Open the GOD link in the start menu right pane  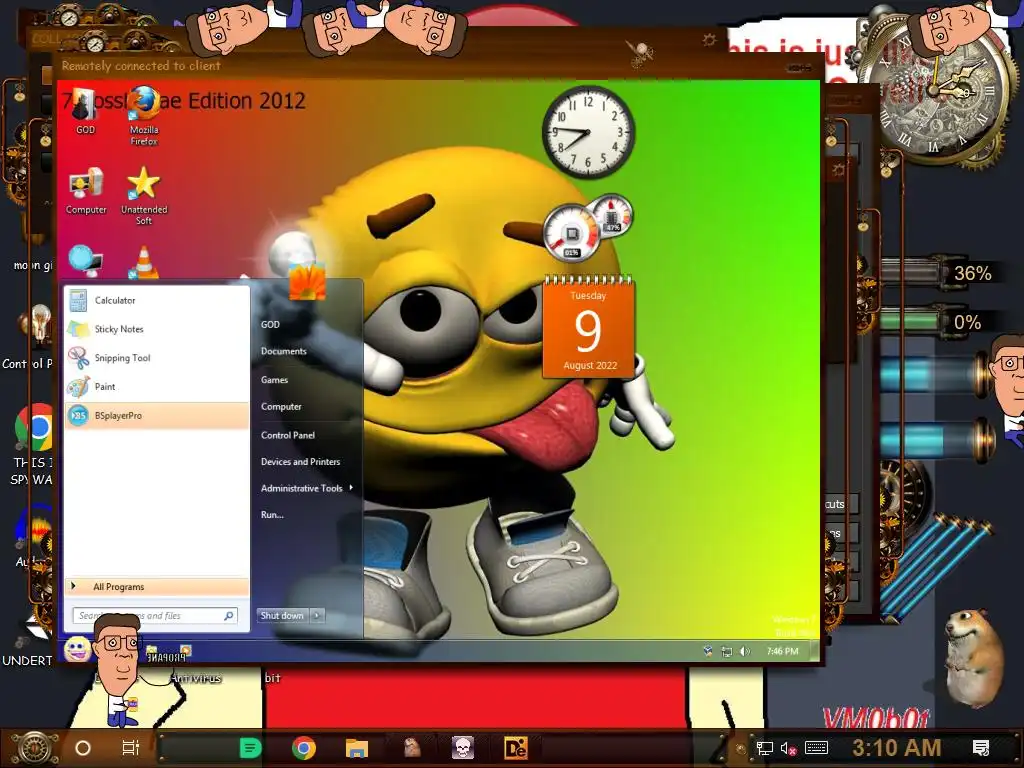(270, 325)
